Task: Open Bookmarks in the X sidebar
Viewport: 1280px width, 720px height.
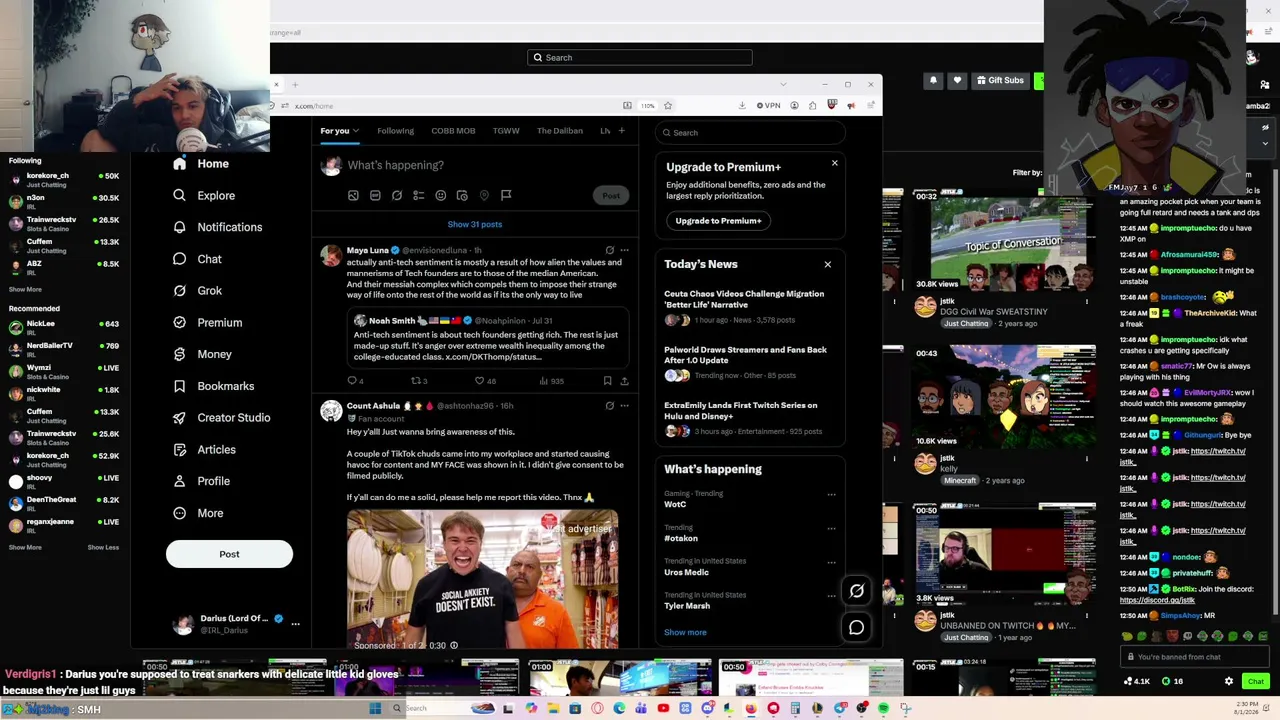Action: (x=213, y=386)
